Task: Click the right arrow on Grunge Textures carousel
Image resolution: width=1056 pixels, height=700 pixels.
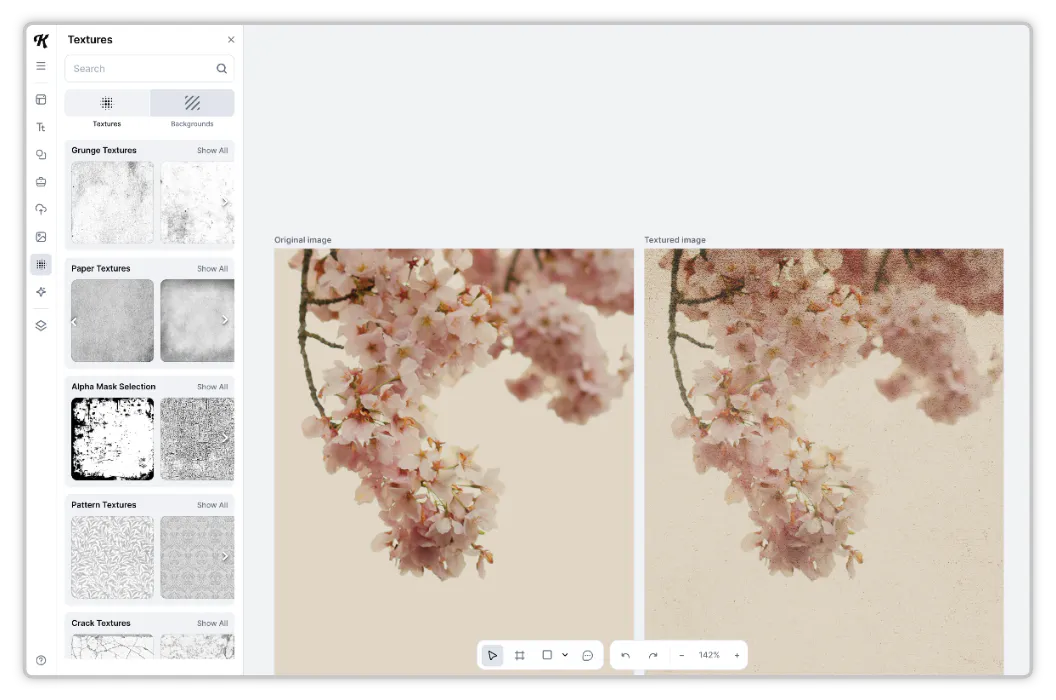Action: (x=227, y=203)
